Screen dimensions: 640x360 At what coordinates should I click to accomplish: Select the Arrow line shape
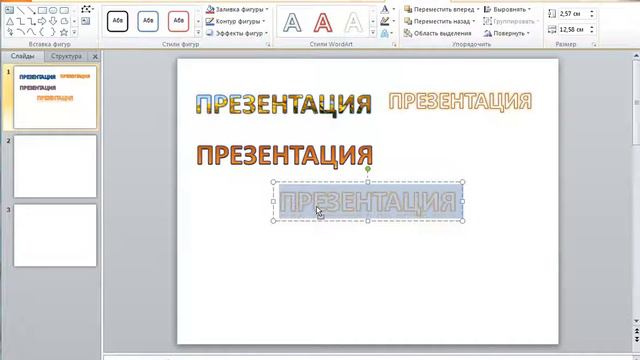[31, 10]
